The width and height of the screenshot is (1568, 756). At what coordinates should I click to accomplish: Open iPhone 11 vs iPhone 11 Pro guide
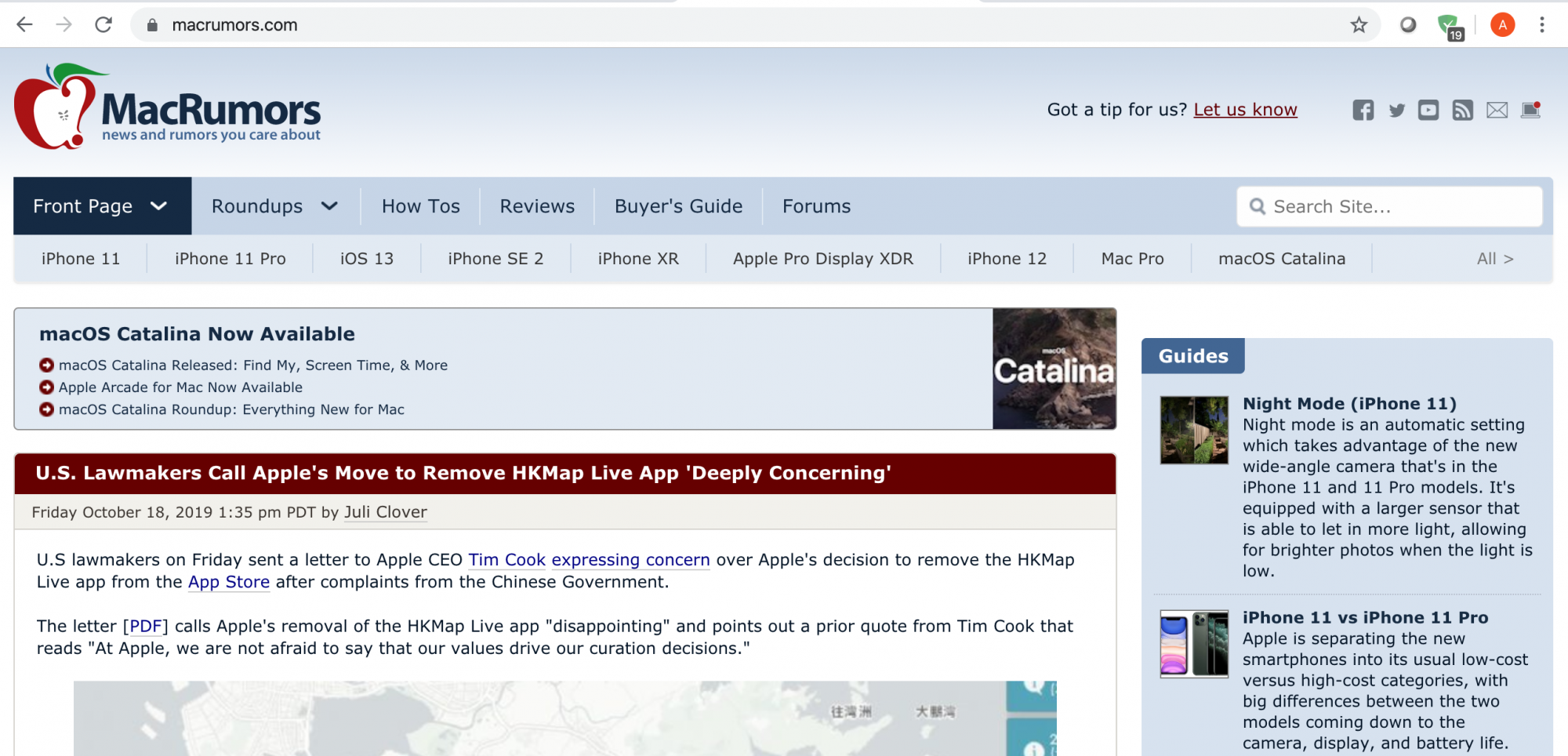pos(1365,618)
